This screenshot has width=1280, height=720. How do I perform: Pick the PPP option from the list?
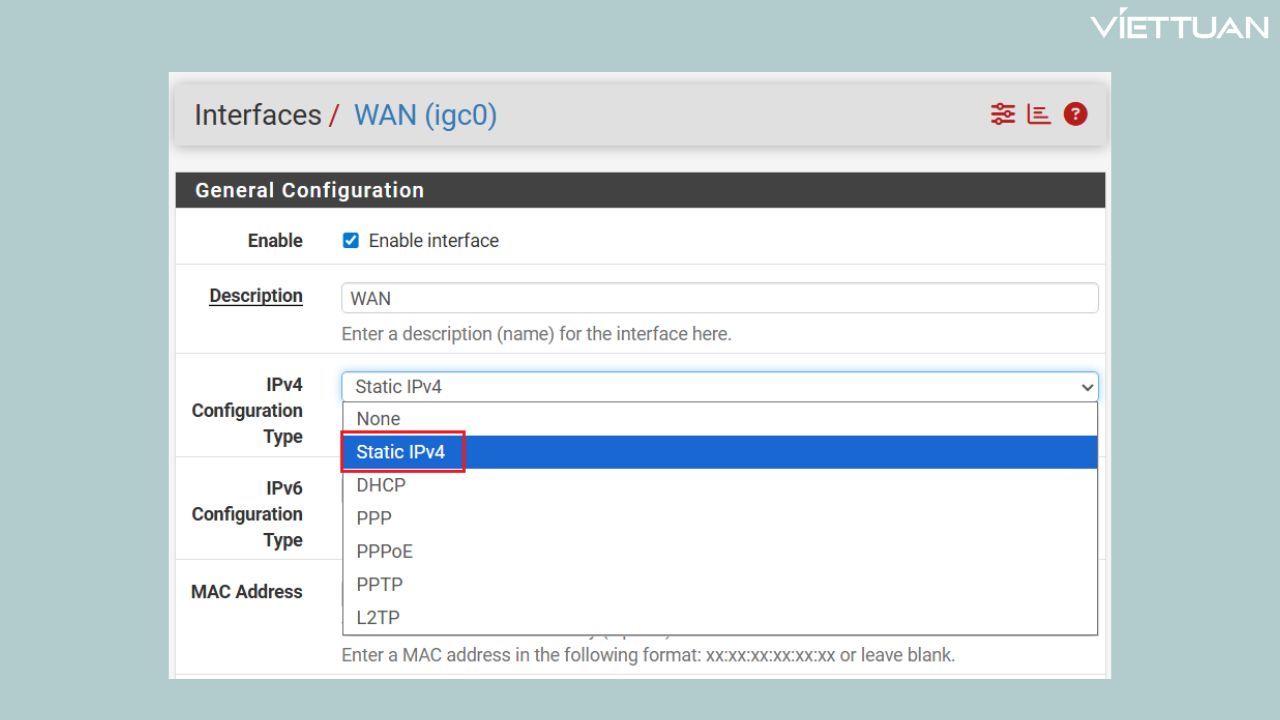tap(374, 518)
